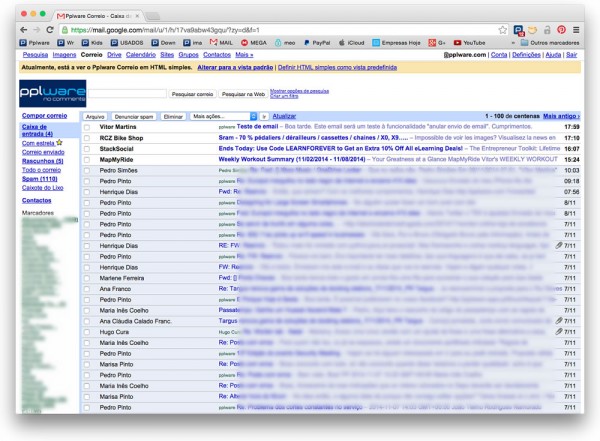
Task: Expand the Mais » menu in top navigation
Action: pos(244,55)
